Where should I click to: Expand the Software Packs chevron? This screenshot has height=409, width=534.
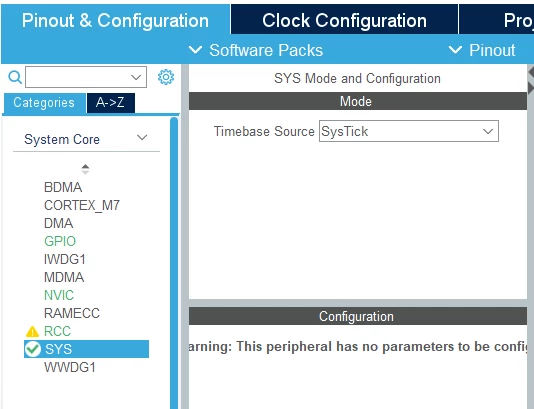[x=195, y=50]
